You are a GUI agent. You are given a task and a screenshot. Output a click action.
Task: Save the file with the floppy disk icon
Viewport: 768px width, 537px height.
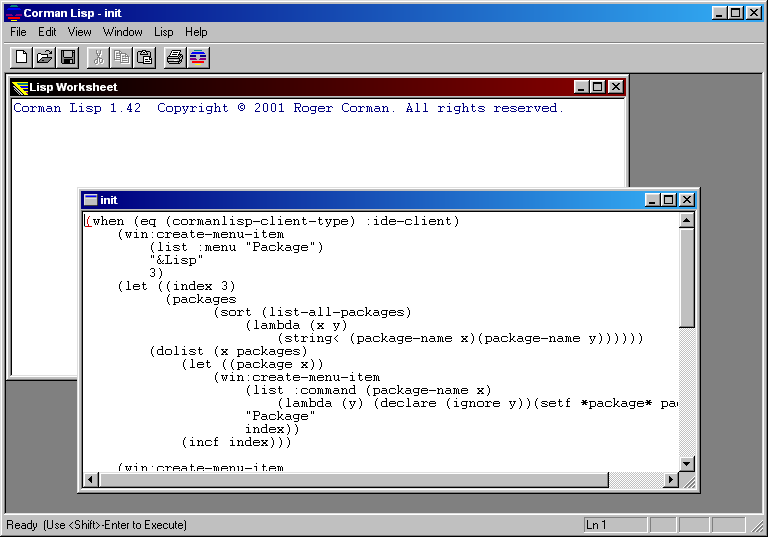click(67, 58)
